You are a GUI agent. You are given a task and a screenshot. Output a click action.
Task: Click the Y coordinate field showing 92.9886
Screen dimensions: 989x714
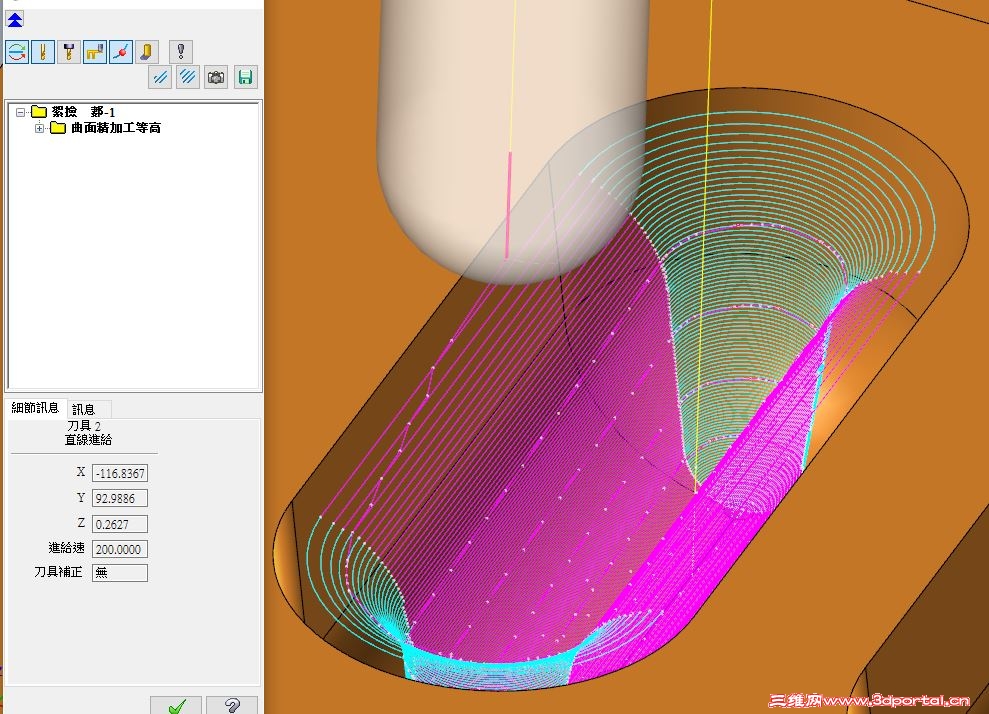[x=120, y=498]
